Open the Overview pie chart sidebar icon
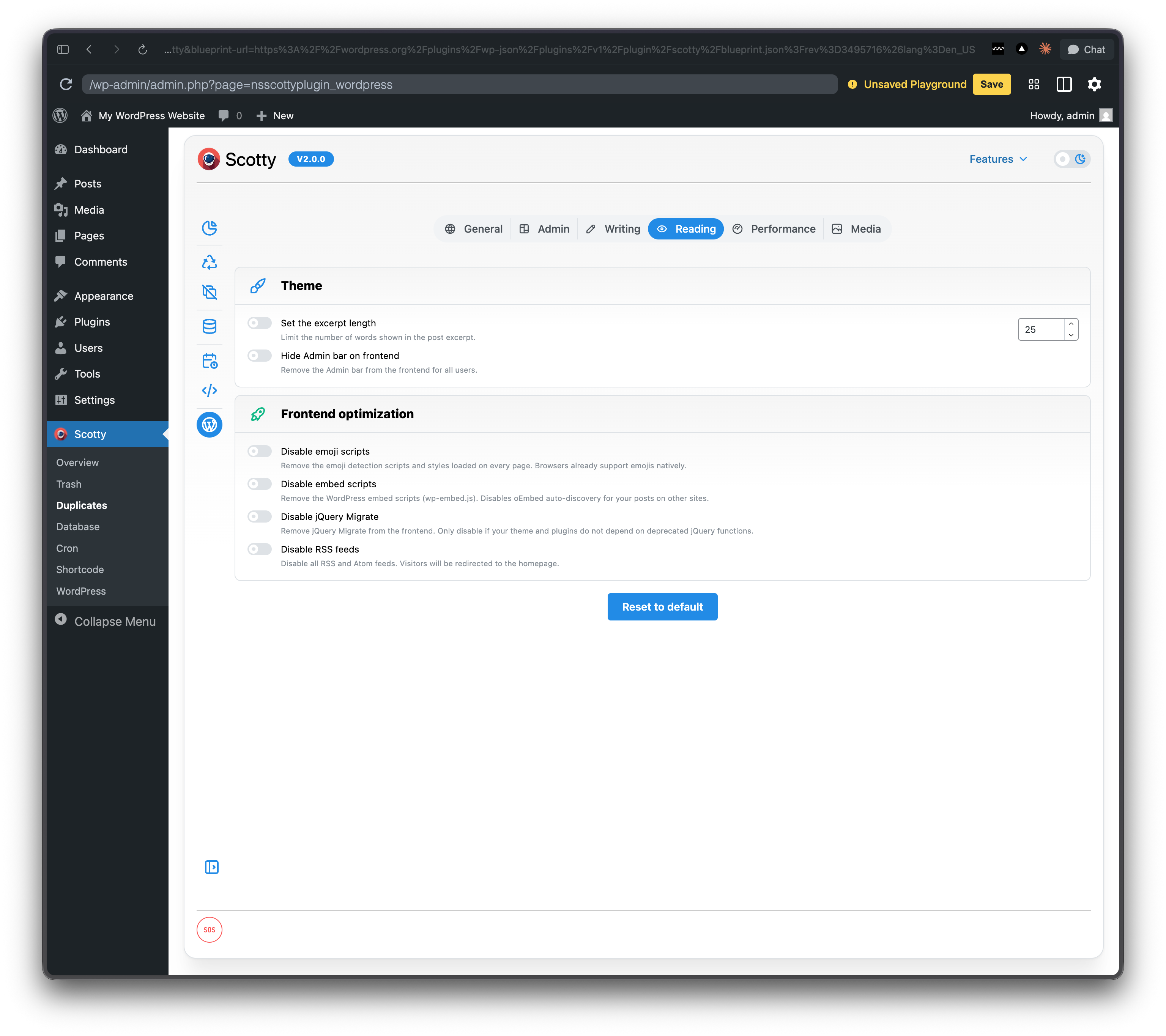This screenshot has height=1036, width=1166. tap(210, 228)
